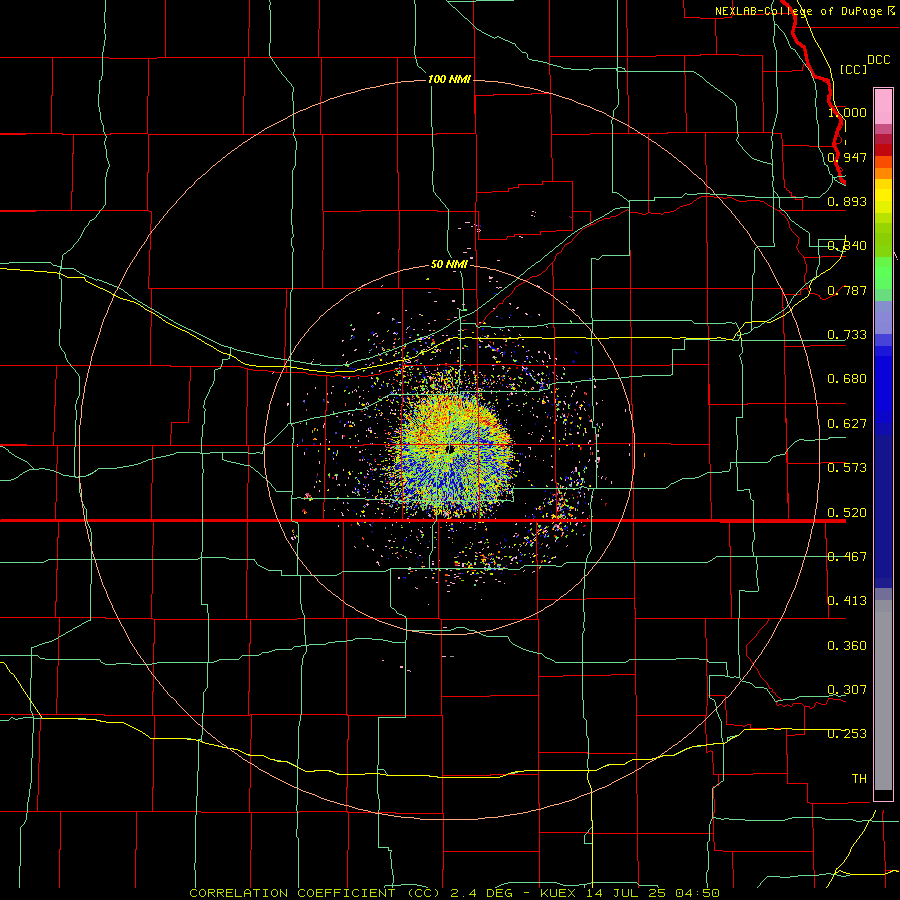
Task: Click the Correlation Coefficient caption at the bottom
Action: tap(455, 893)
